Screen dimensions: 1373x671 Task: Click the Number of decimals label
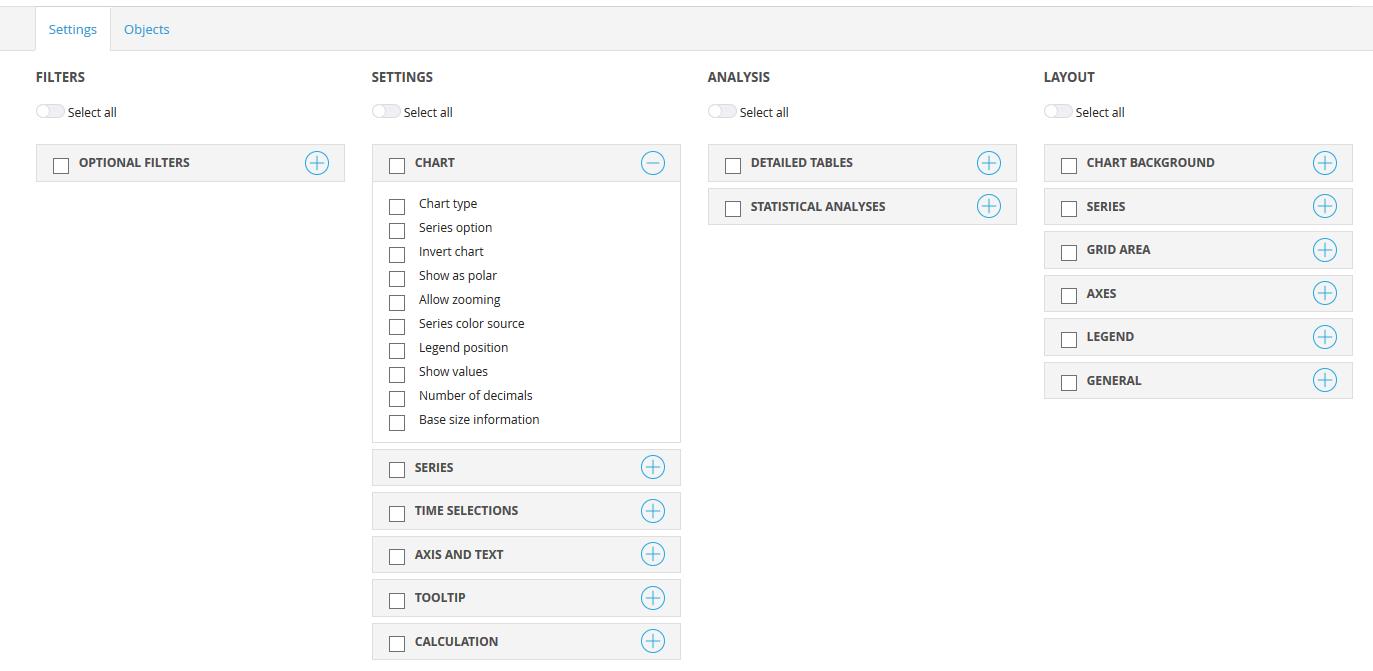point(476,396)
